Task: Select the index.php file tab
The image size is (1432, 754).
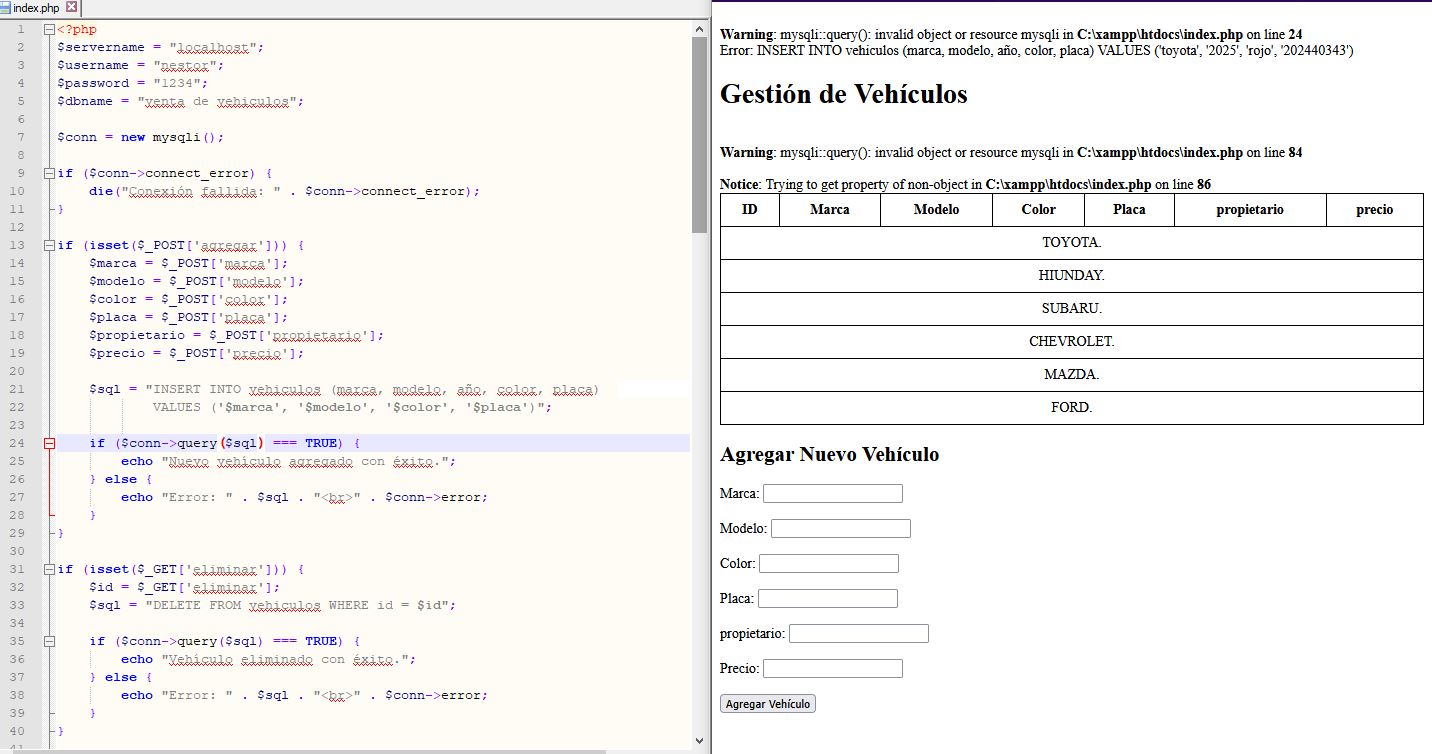Action: (x=36, y=8)
